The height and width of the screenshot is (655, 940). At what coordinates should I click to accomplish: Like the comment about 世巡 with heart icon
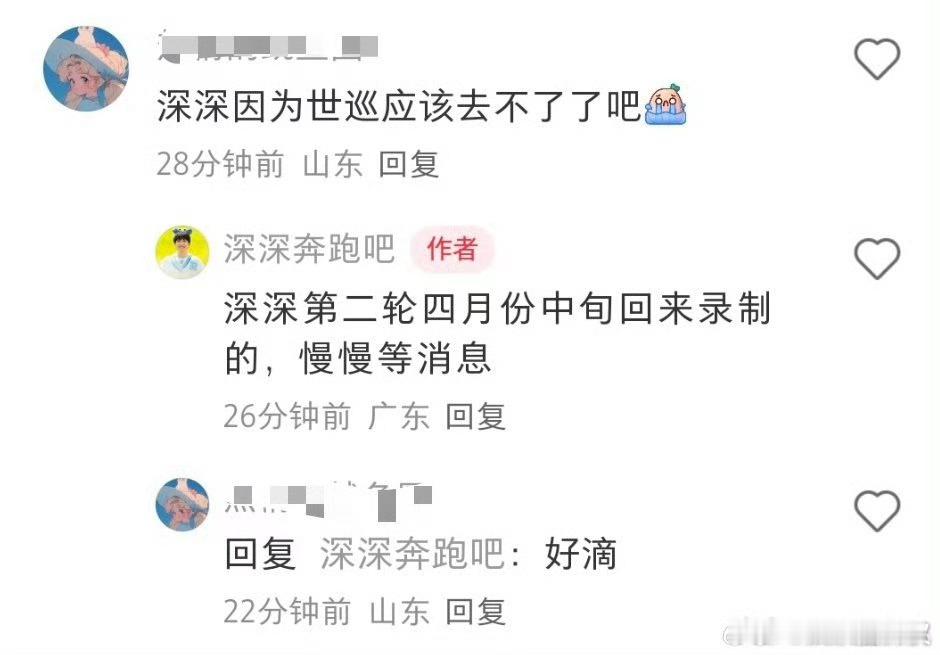876,59
